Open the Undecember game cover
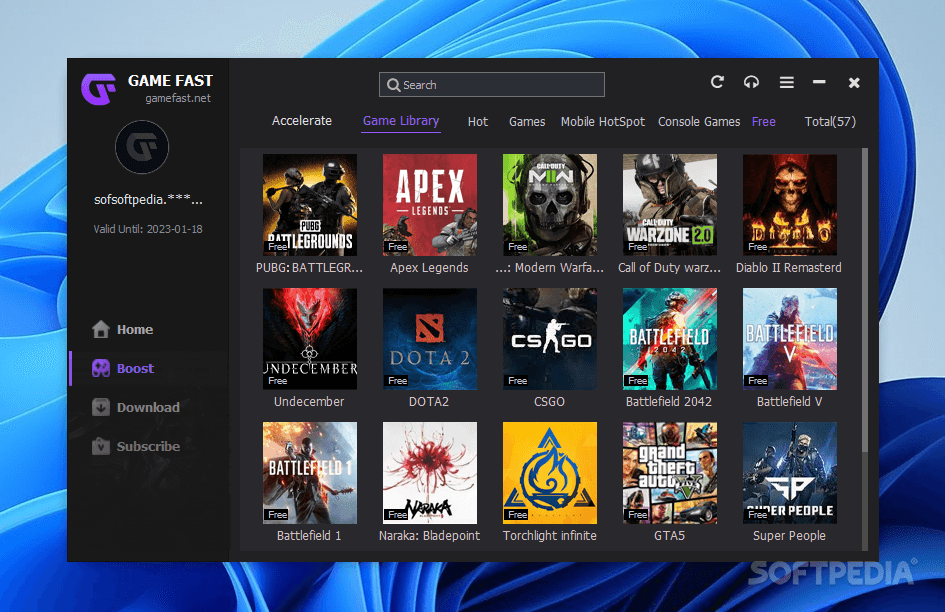Image resolution: width=945 pixels, height=612 pixels. (310, 339)
